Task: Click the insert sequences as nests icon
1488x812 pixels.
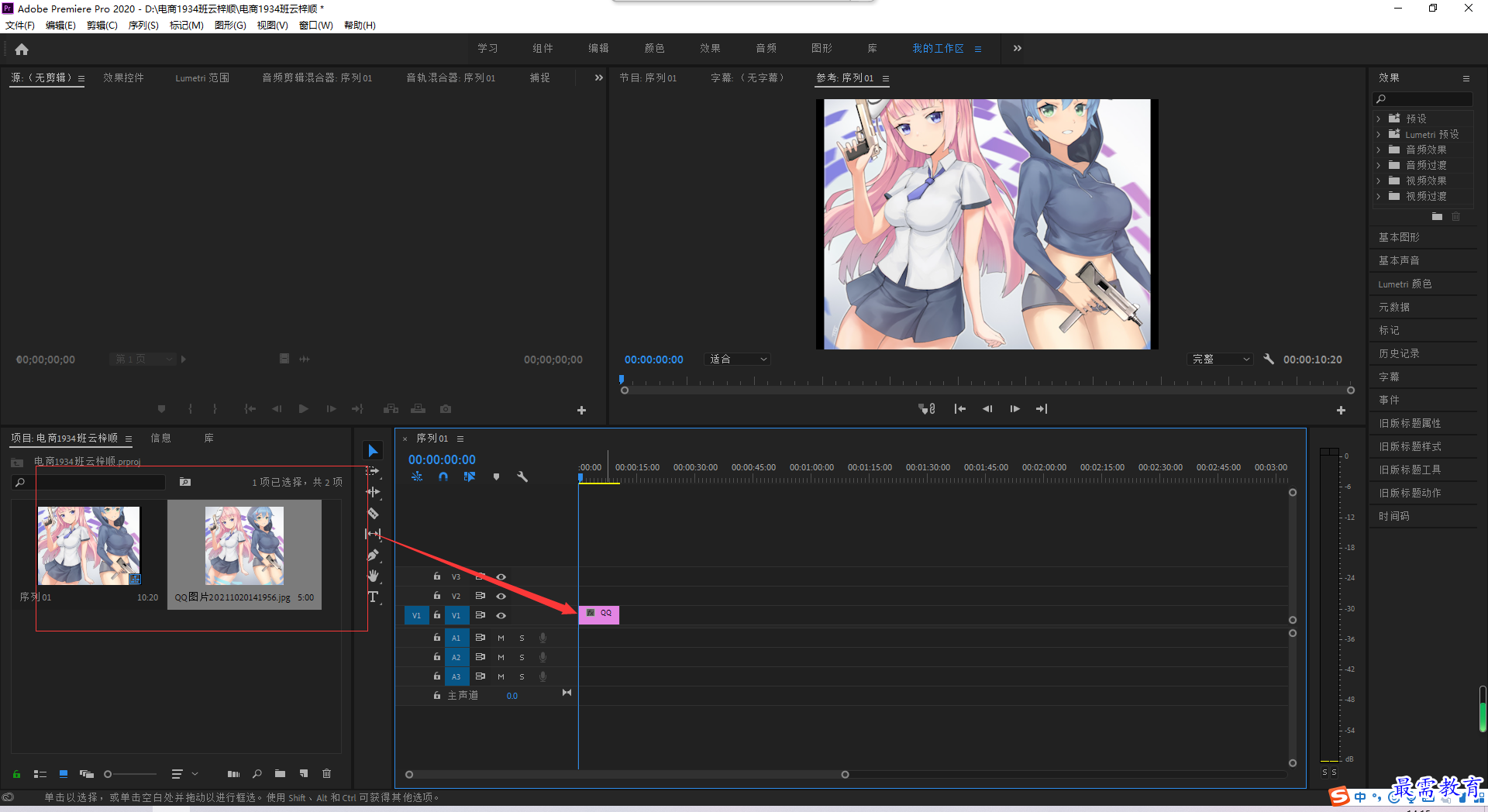Action: tap(417, 477)
